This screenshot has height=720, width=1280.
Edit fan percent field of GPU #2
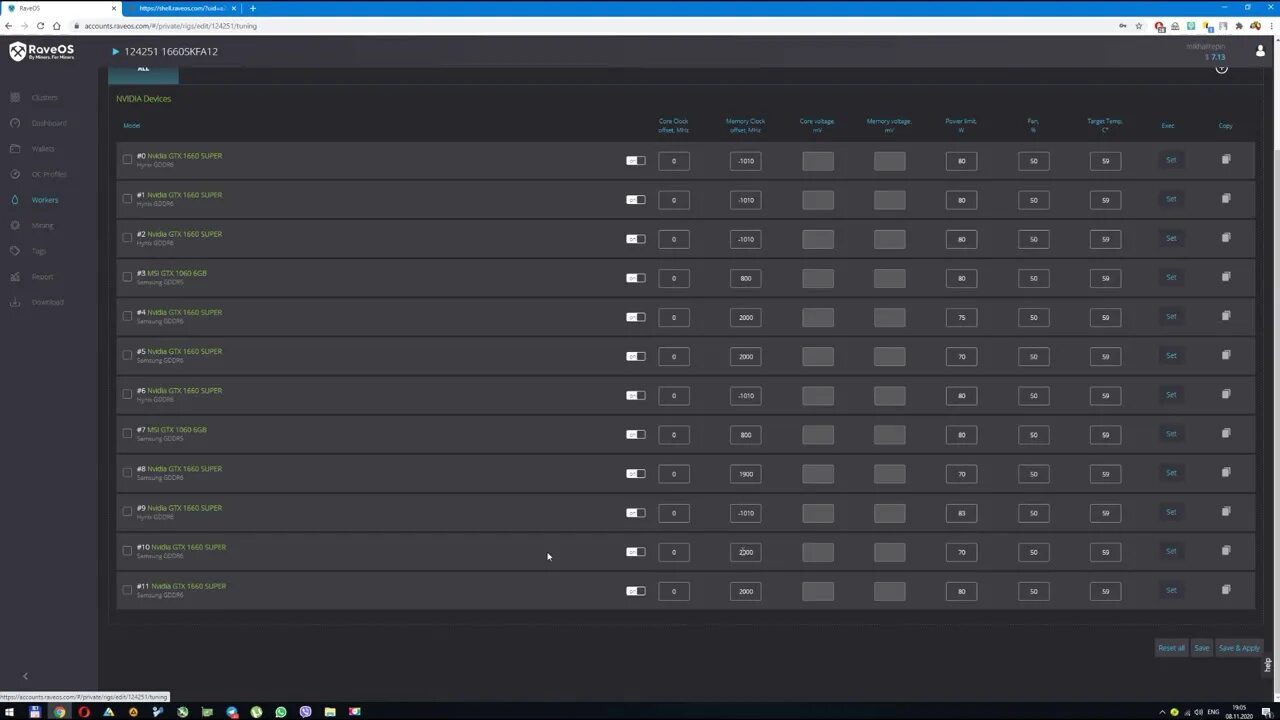click(x=1034, y=239)
